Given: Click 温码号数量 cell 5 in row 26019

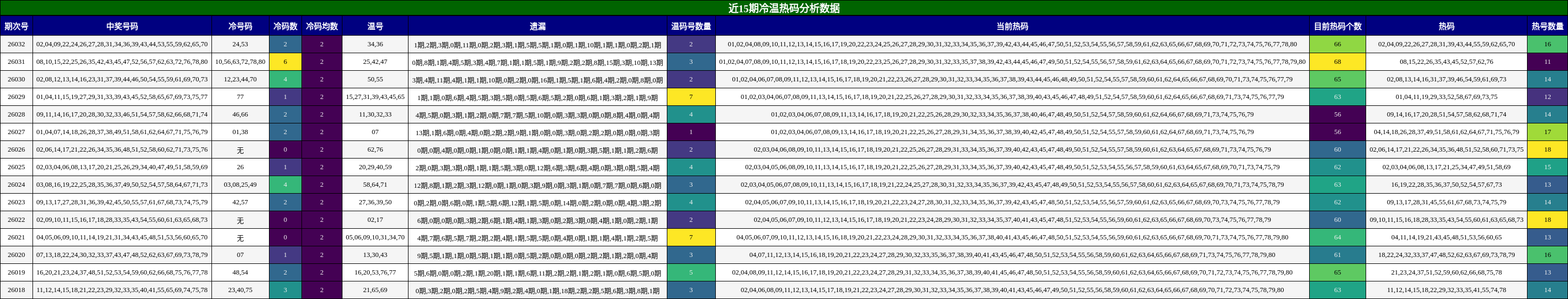Looking at the screenshot, I should coord(691,273).
